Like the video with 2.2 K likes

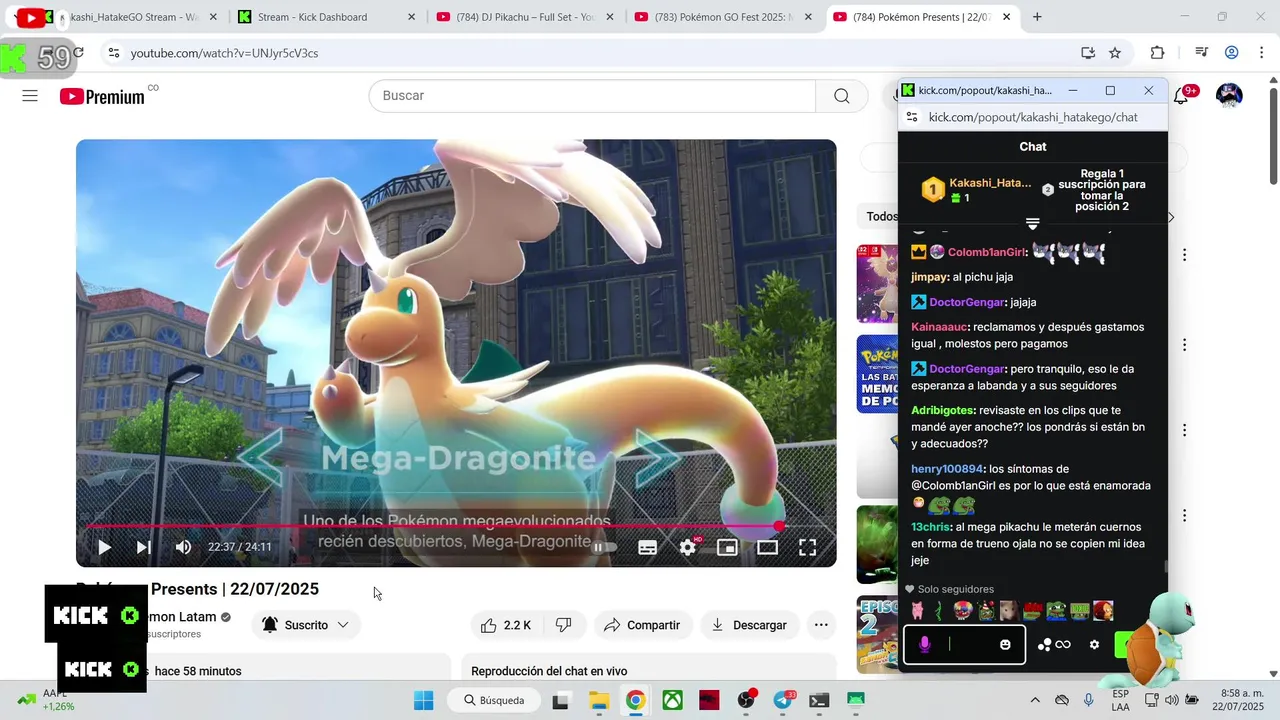pos(506,625)
